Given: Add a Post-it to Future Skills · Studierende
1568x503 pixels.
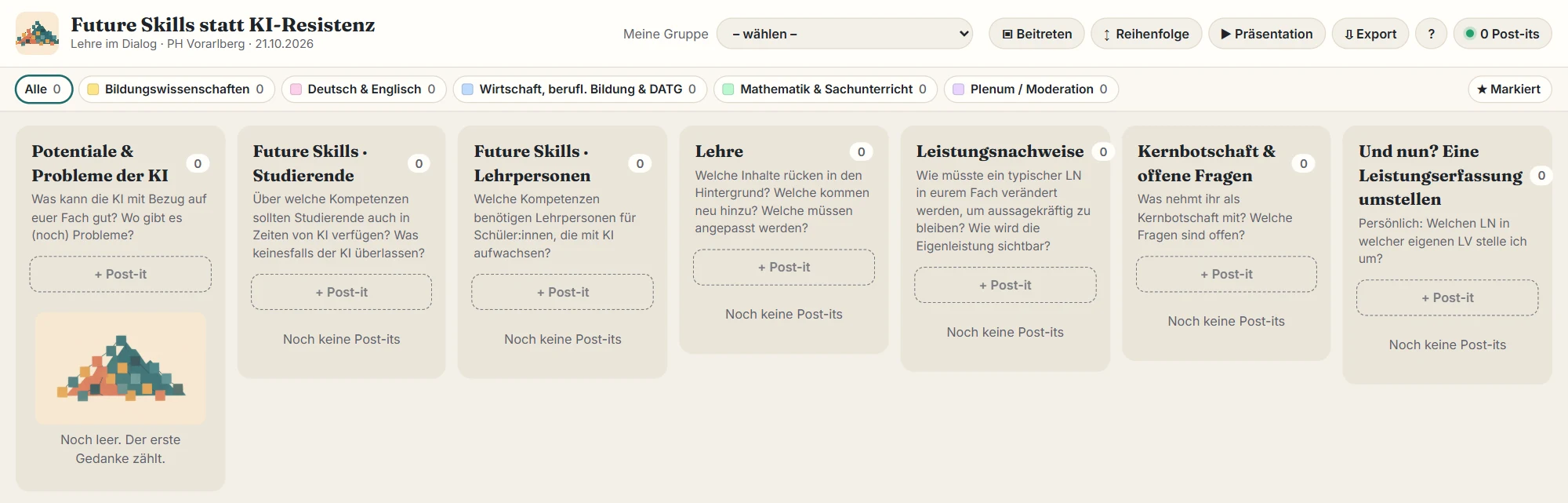Looking at the screenshot, I should [342, 292].
